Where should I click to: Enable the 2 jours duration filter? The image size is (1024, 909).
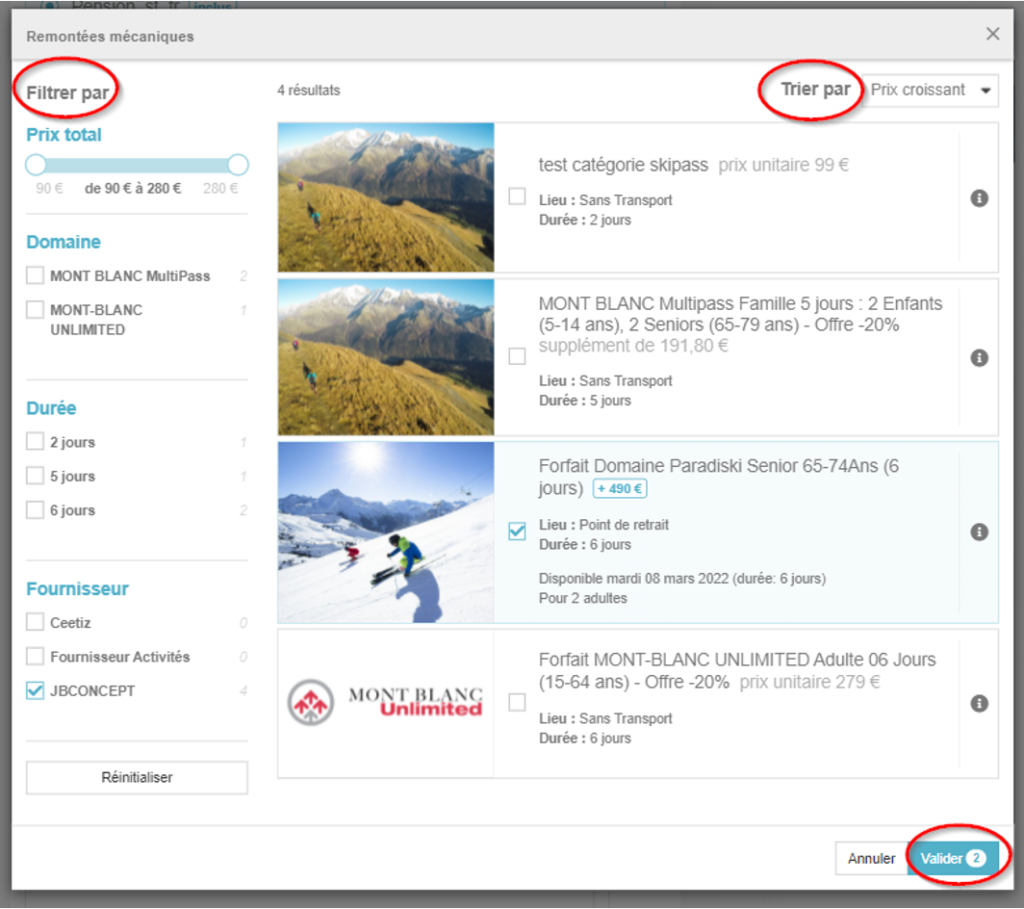(35, 442)
